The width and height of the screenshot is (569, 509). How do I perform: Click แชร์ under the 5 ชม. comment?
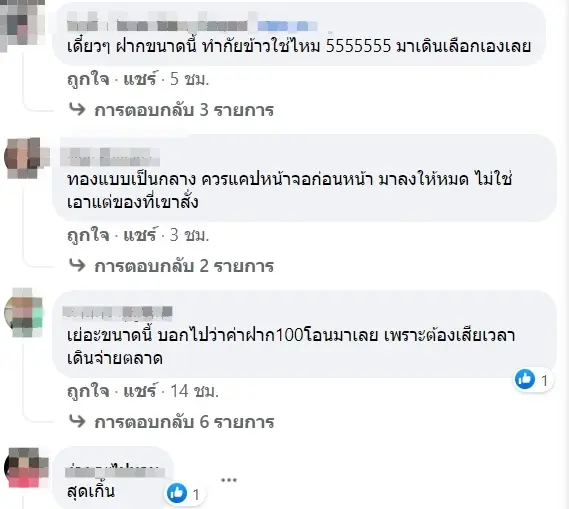[140, 79]
